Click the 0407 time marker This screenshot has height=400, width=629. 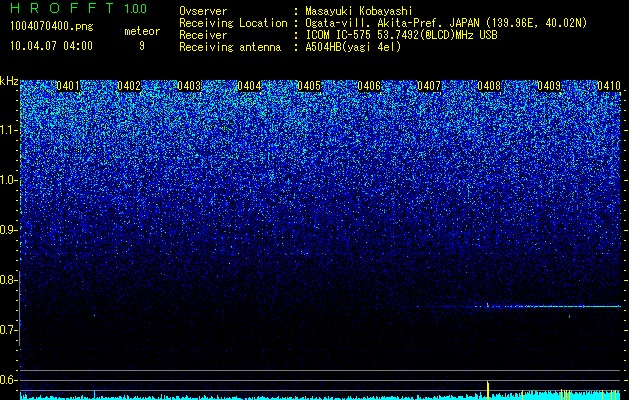429,86
